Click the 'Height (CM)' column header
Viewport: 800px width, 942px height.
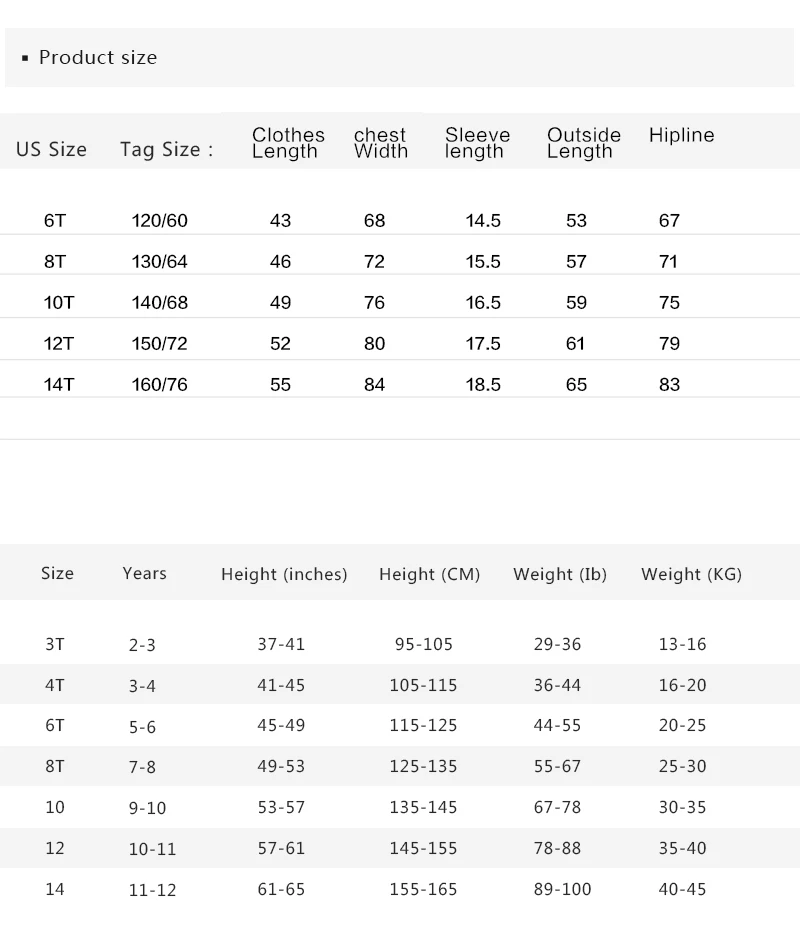point(429,574)
